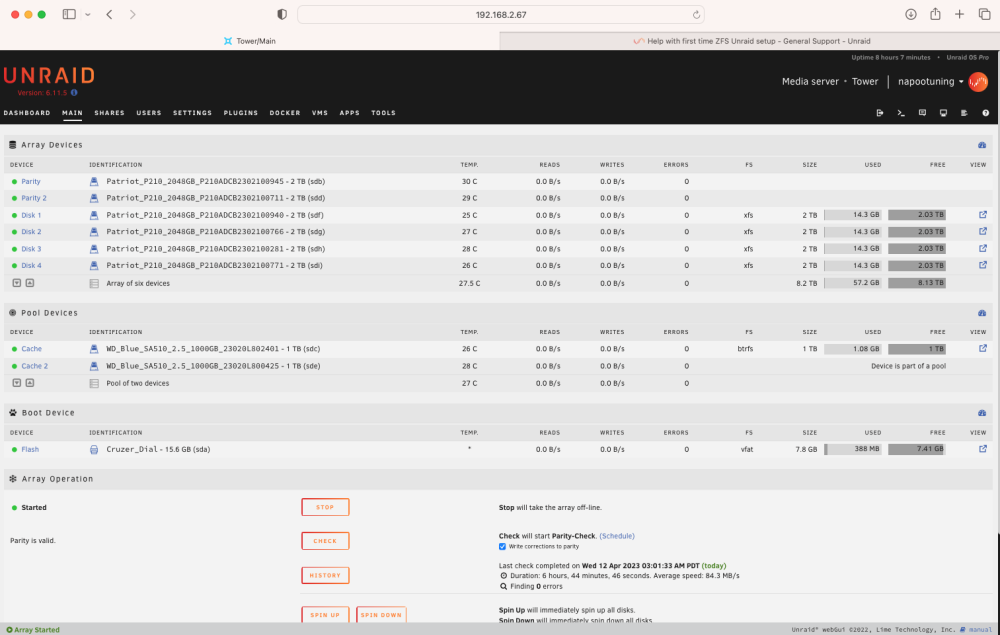Open Disk 1 device link
Viewport: 1000px width, 635px height.
pos(31,215)
